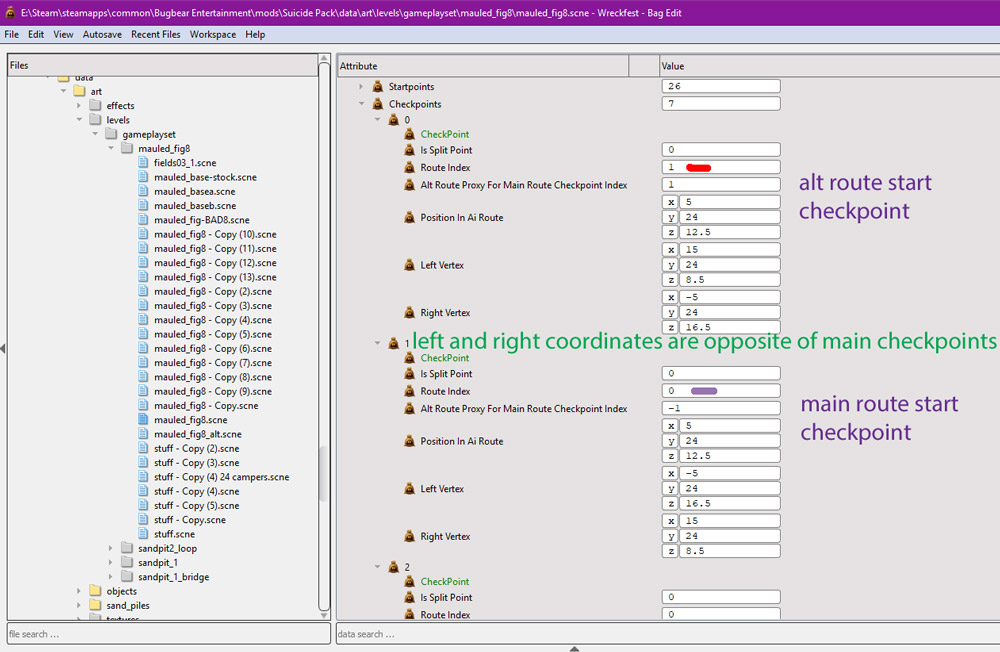Collapse the Files panel with the left-edge arrow

click(x=3, y=348)
